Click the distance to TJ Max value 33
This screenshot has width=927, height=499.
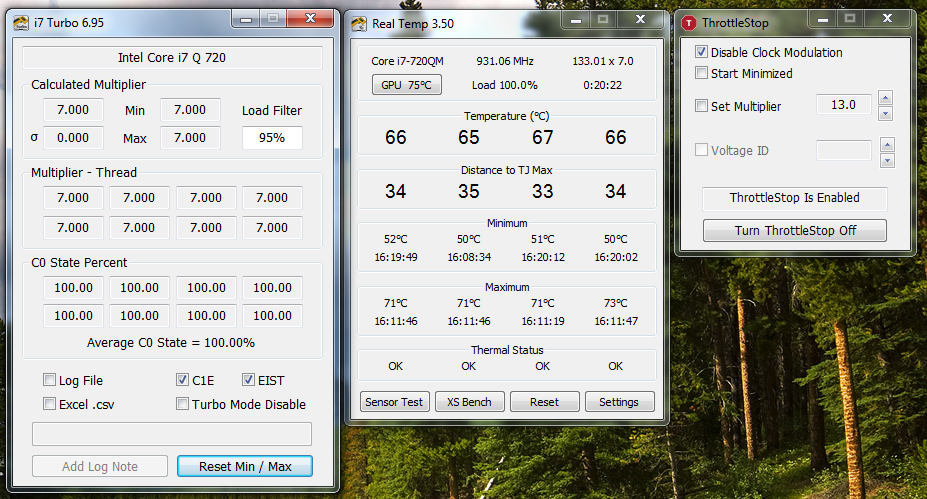[542, 191]
